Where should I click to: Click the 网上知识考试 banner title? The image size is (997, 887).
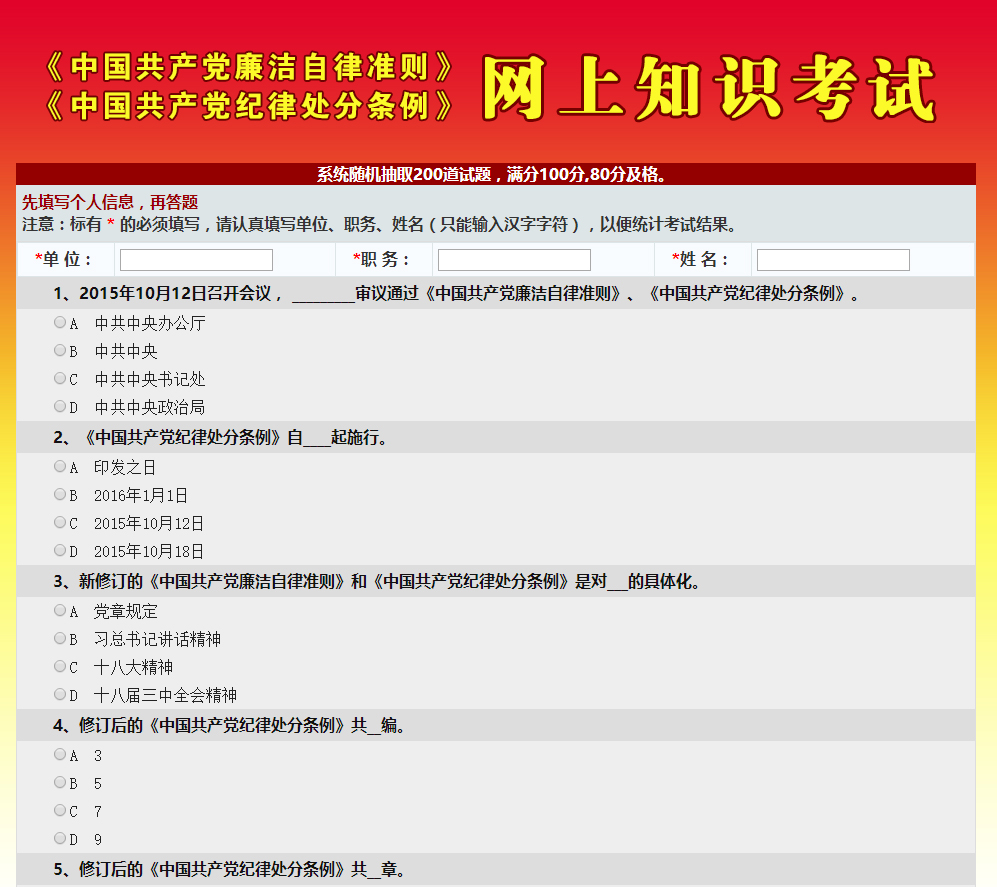[708, 88]
